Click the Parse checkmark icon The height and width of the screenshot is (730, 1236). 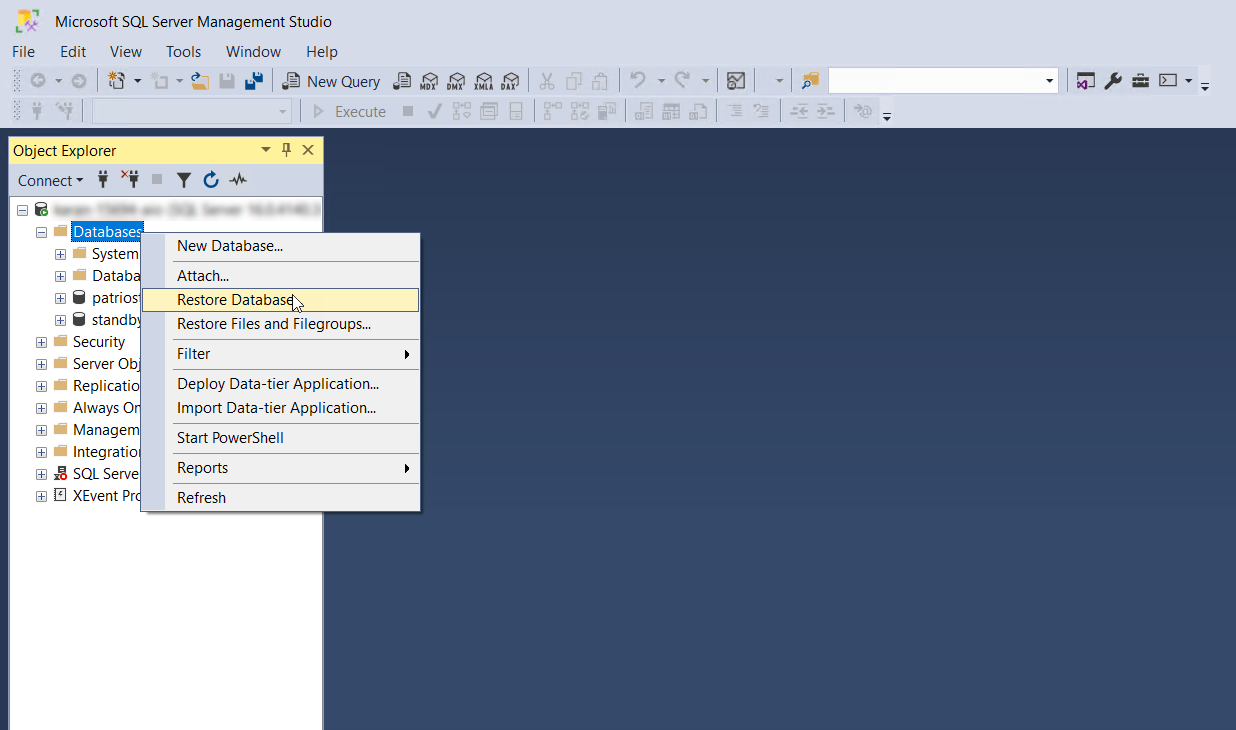coord(434,111)
